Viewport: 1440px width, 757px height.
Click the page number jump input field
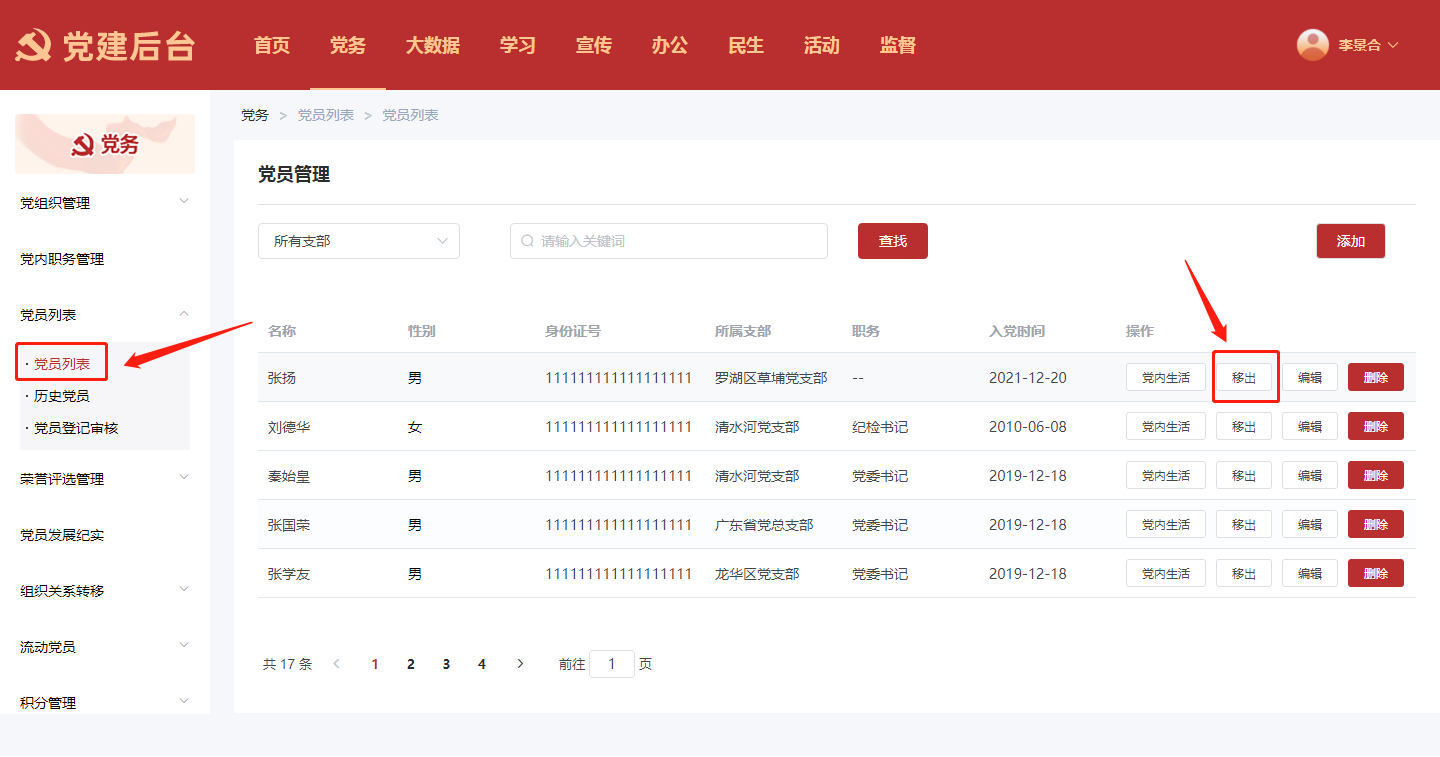(612, 664)
